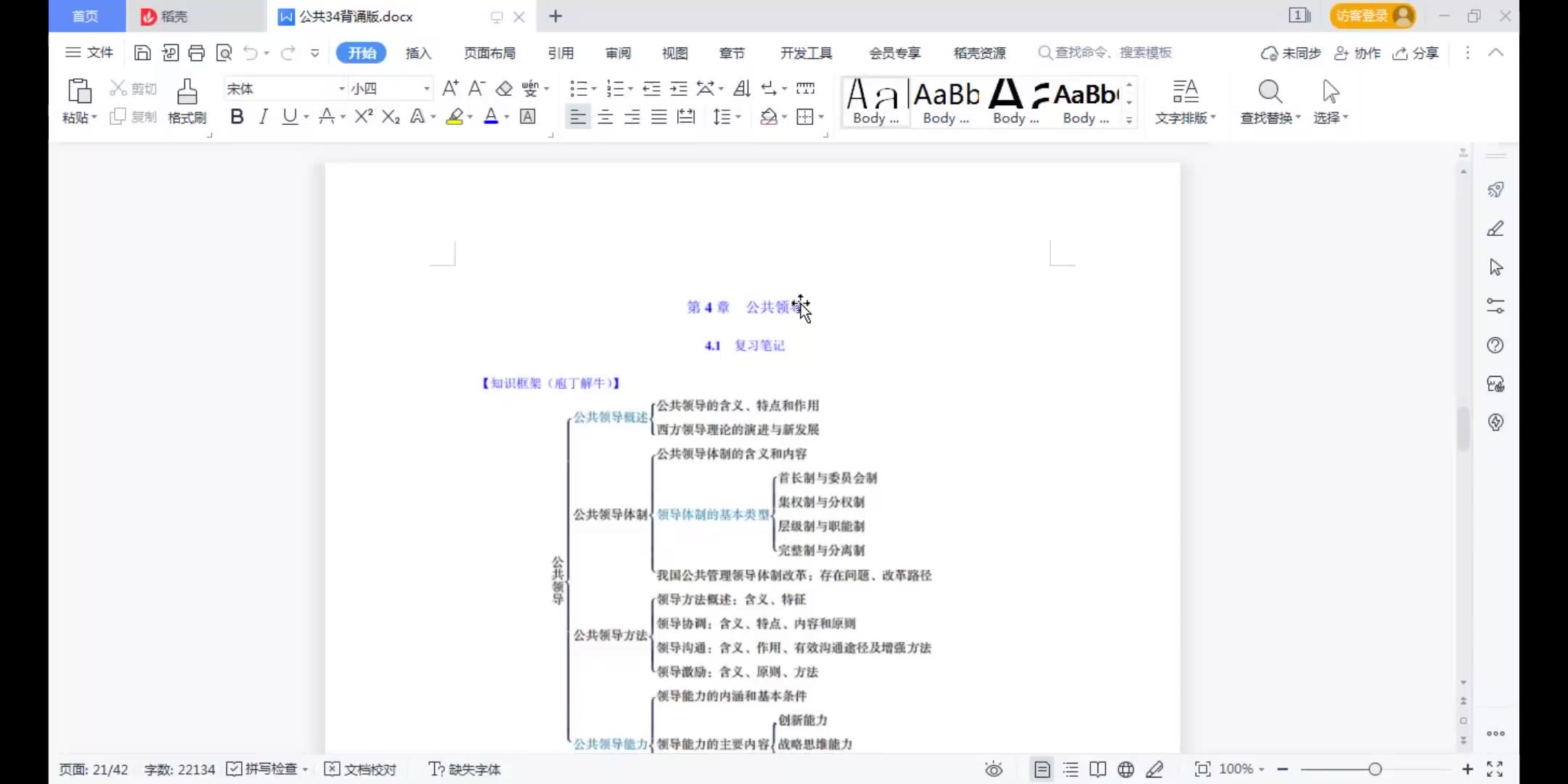Switch to References tab
Image resolution: width=1568 pixels, height=784 pixels.
pyautogui.click(x=560, y=53)
